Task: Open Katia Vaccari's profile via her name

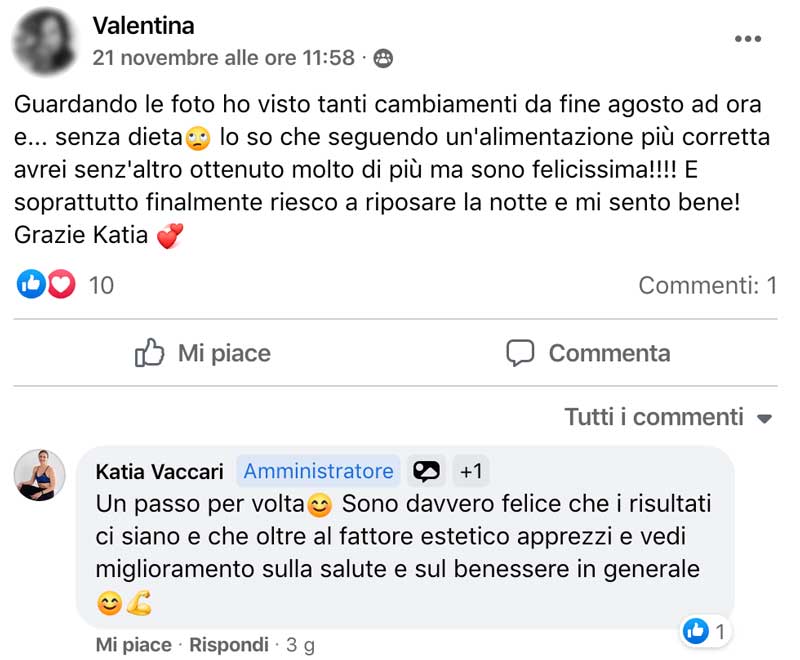Action: click(160, 471)
